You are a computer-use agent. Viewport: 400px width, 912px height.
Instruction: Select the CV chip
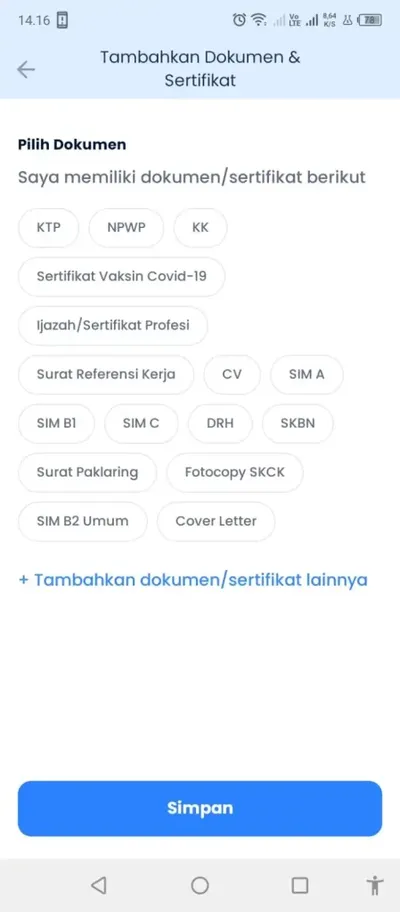pos(232,374)
